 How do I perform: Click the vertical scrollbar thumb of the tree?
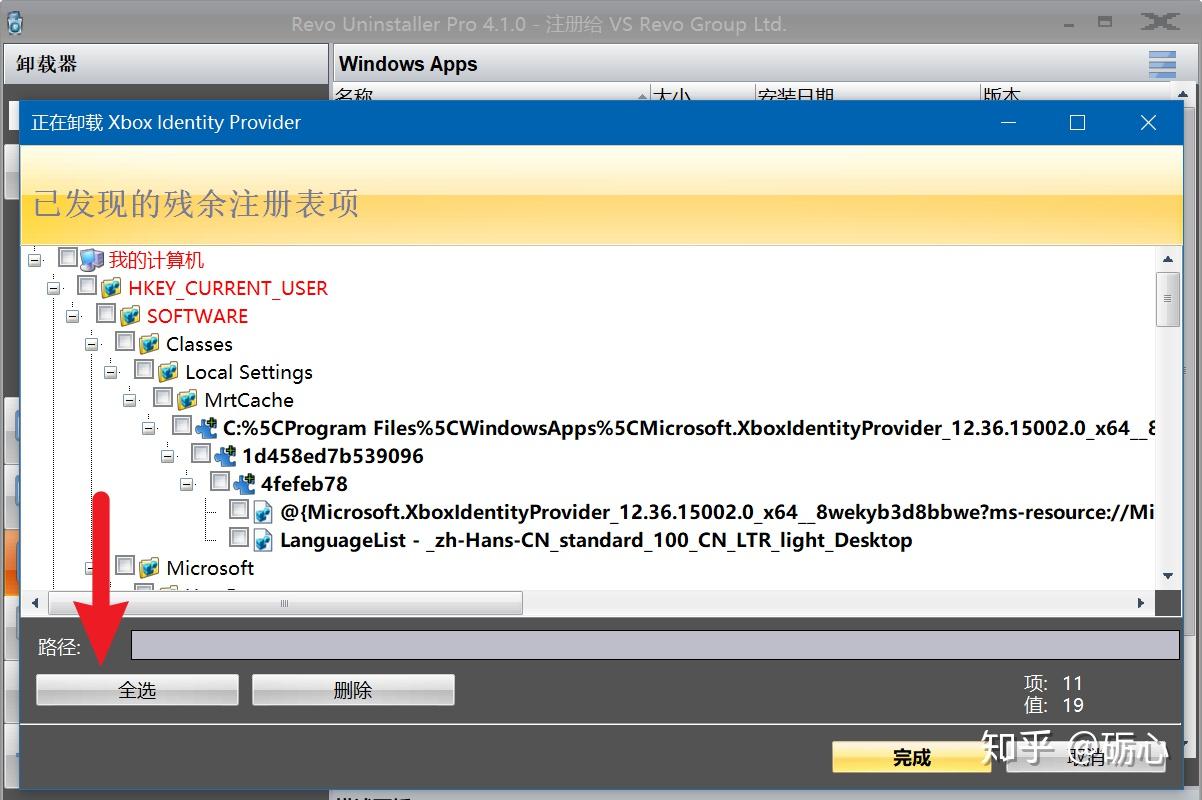[x=1167, y=298]
